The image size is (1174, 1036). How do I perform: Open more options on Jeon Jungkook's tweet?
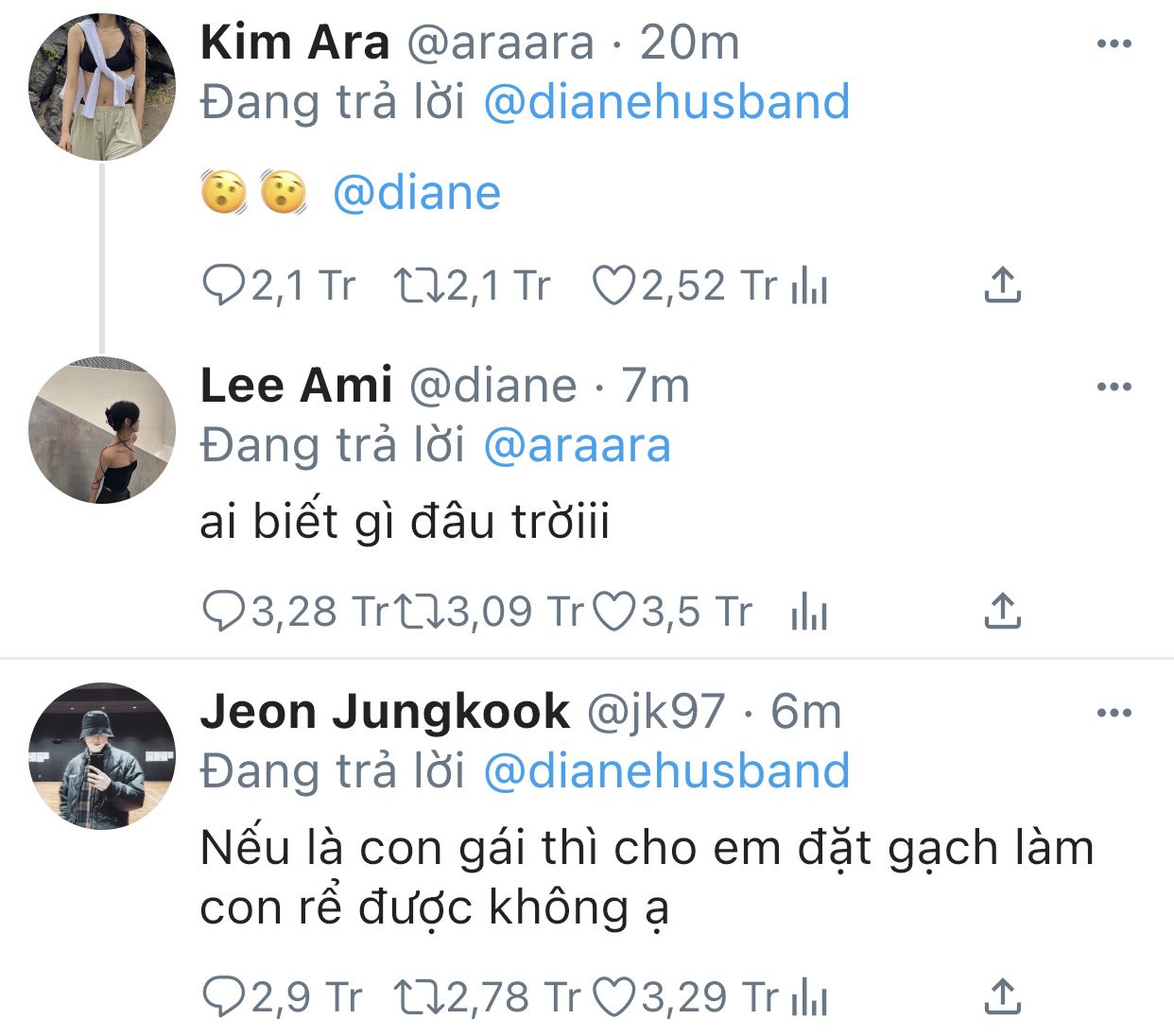1114,713
